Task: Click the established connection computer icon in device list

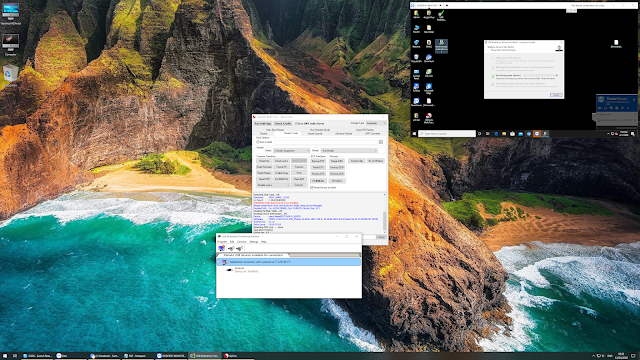Action: [x=224, y=262]
